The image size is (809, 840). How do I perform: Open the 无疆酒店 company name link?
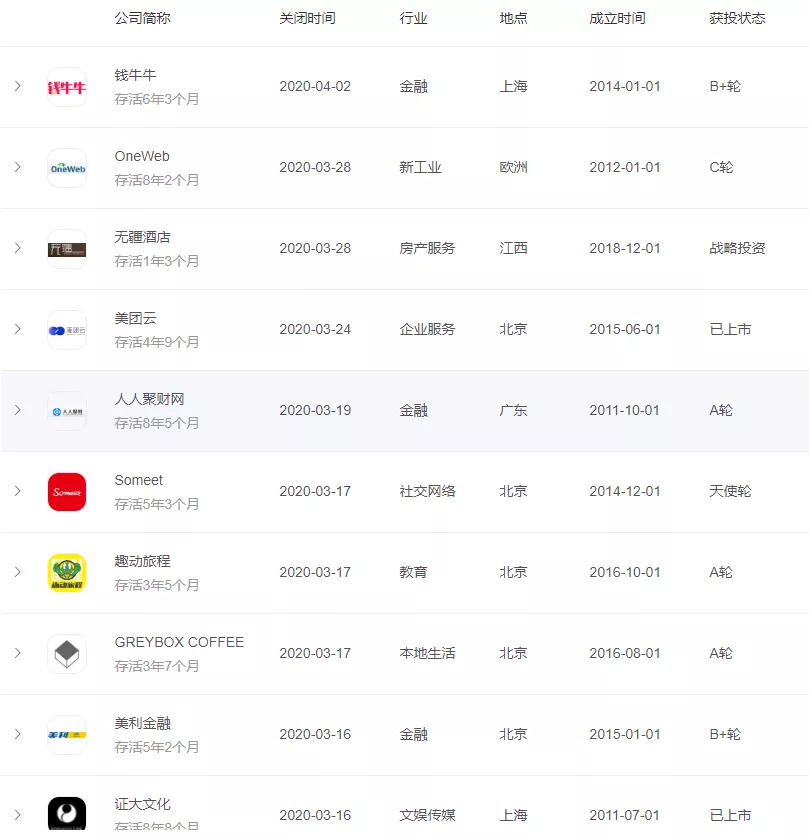(x=143, y=237)
